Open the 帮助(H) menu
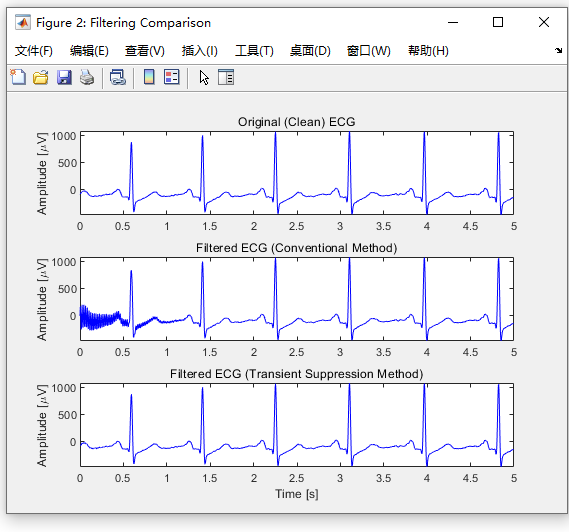 coord(428,51)
